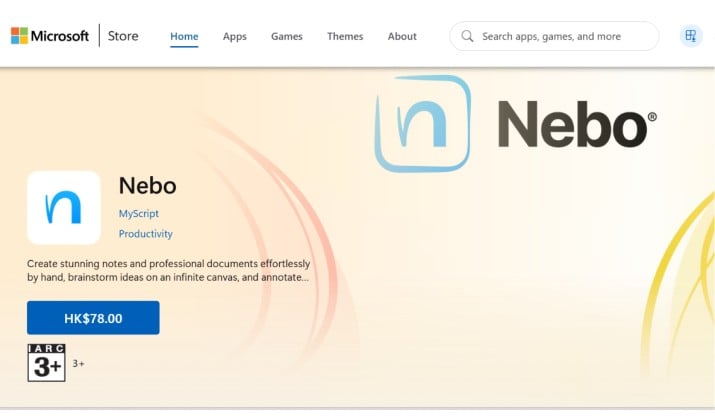The image size is (715, 420).
Task: Expand the truncated Nebo description text
Action: [x=168, y=270]
